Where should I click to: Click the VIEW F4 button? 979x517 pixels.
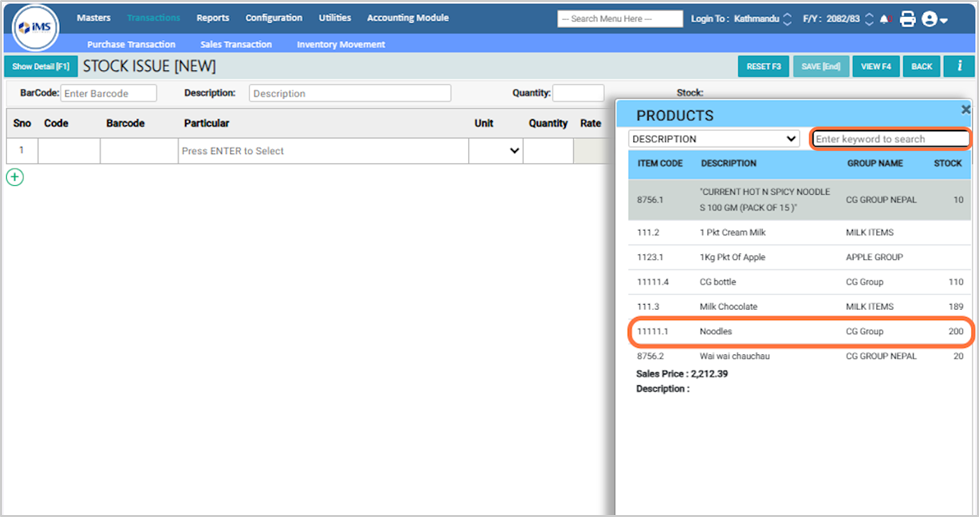pos(875,66)
